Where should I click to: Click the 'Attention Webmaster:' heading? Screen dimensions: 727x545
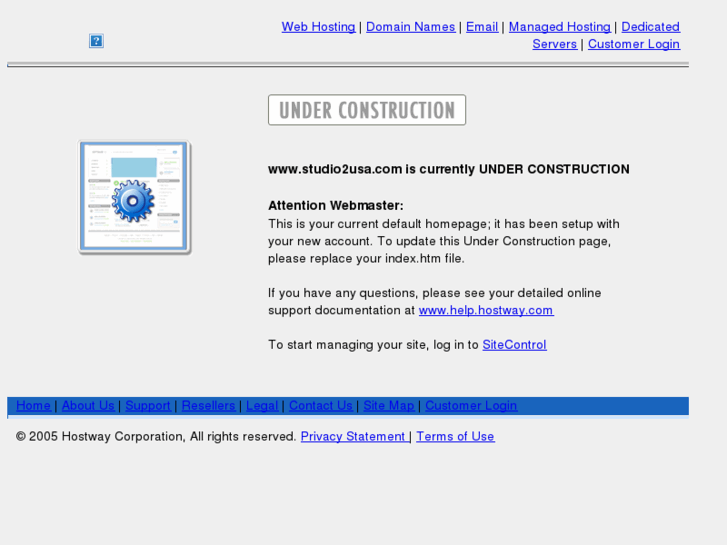tap(336, 205)
